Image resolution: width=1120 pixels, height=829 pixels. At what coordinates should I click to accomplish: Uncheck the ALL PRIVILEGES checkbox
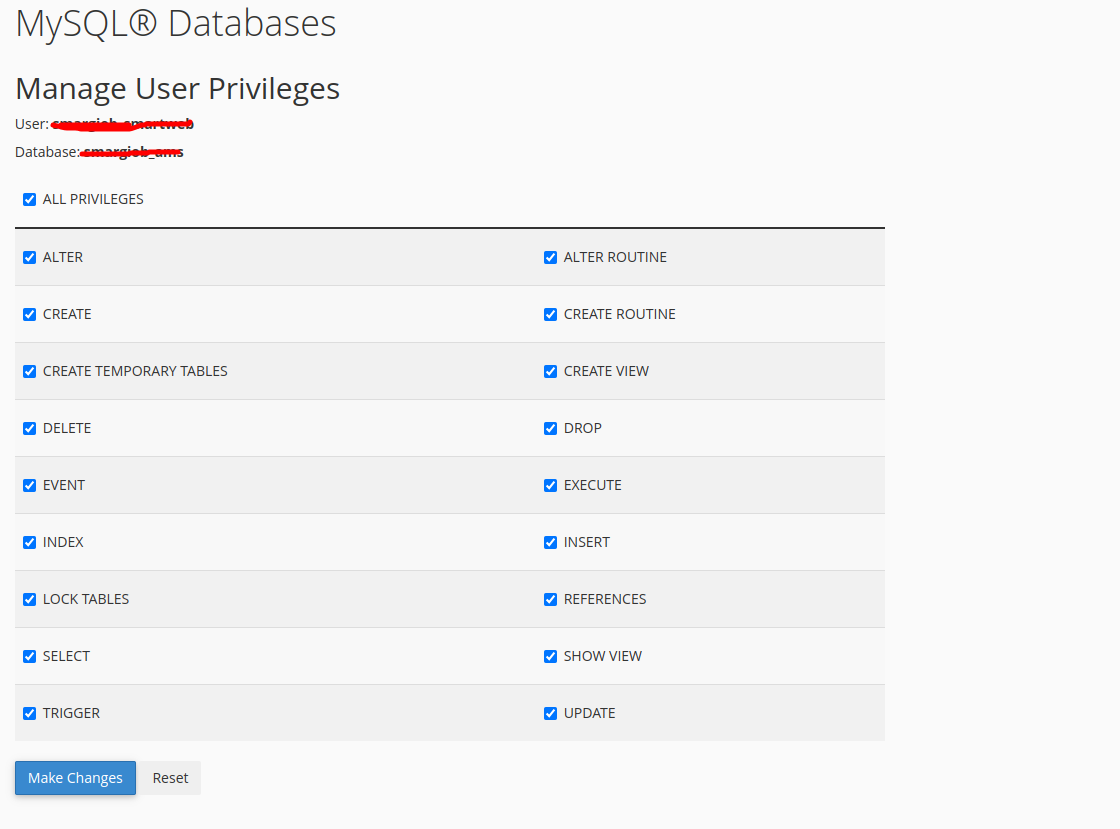coord(30,199)
